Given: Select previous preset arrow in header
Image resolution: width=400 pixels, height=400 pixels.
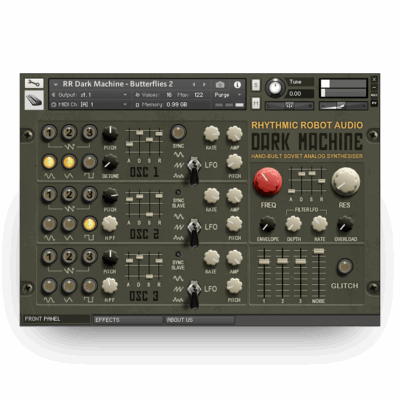Looking at the screenshot, I should [194, 85].
